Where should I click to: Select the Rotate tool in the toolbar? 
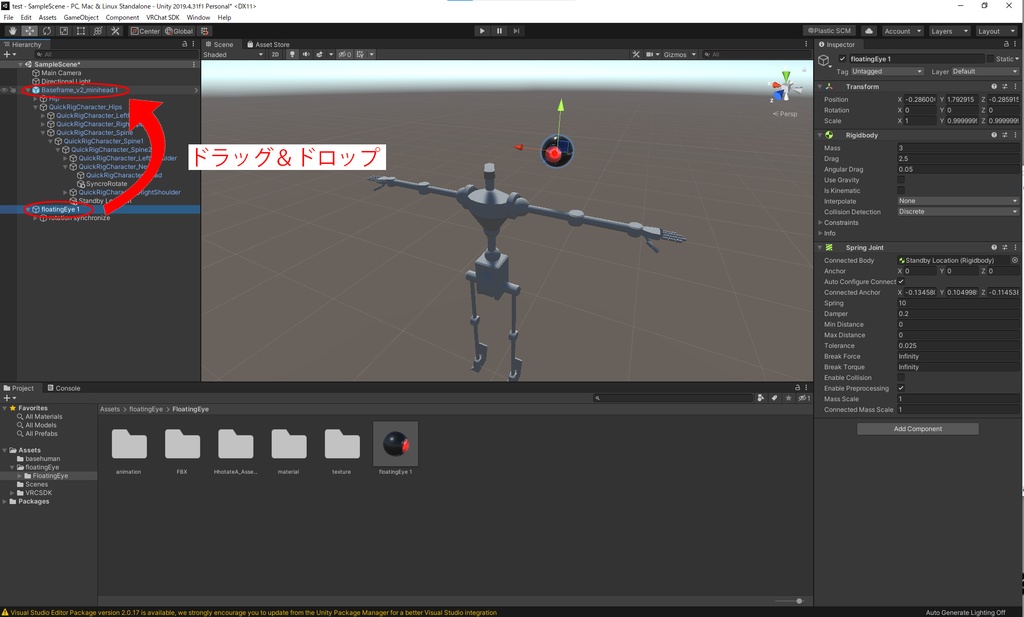point(46,31)
